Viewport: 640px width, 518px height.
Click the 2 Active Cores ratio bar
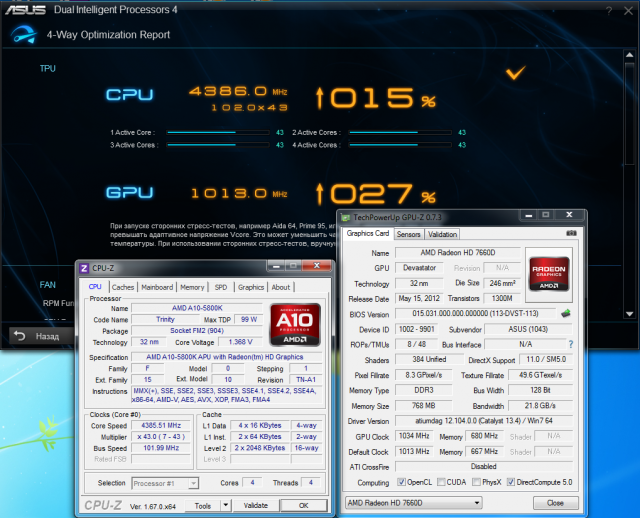coord(400,132)
